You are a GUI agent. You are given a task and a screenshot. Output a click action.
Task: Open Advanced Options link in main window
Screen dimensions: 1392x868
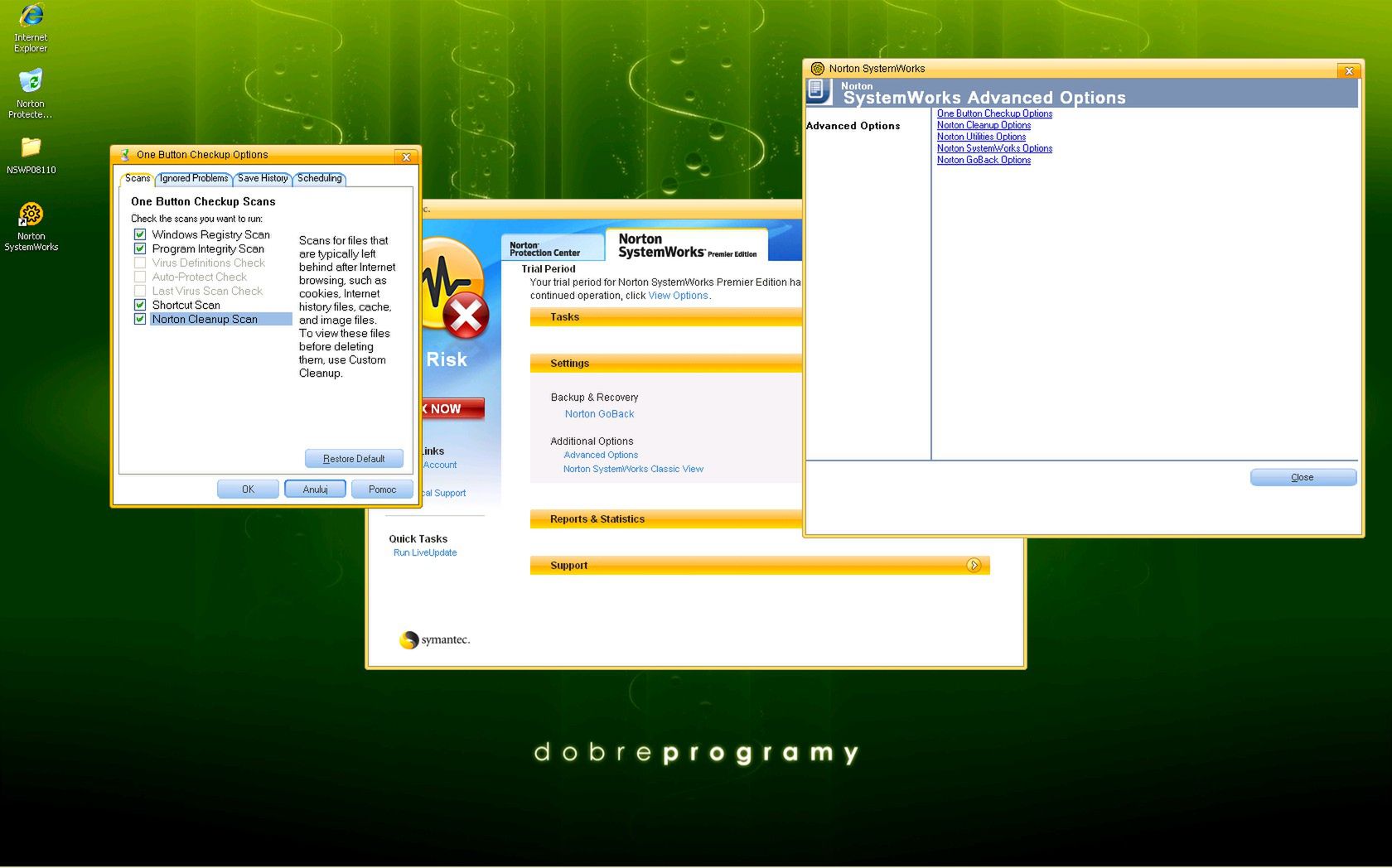(601, 455)
